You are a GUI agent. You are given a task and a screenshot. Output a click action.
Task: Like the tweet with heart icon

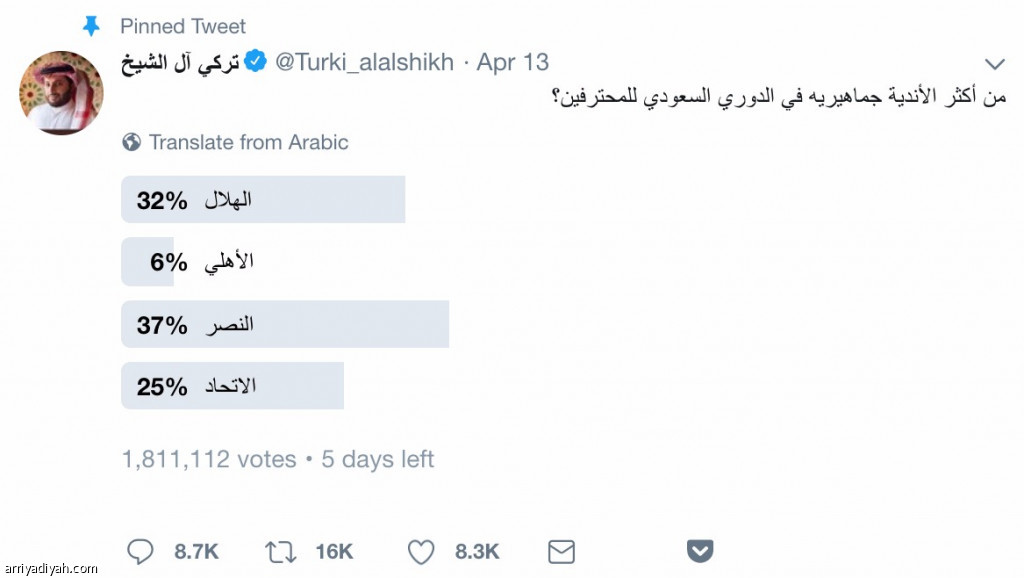(x=422, y=550)
